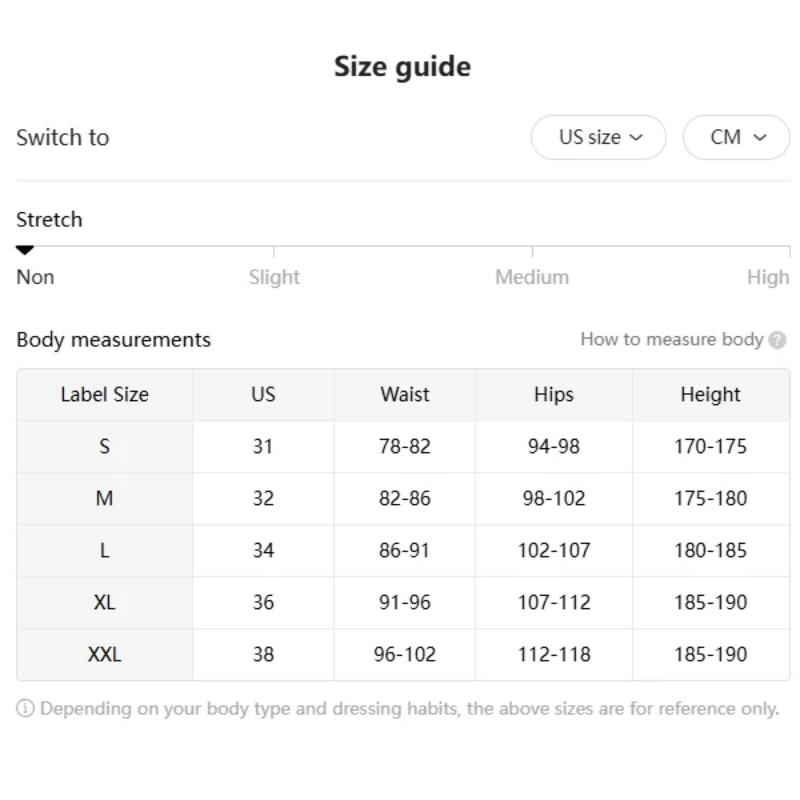Click the Waist column header
This screenshot has height=800, width=800.
(x=404, y=395)
